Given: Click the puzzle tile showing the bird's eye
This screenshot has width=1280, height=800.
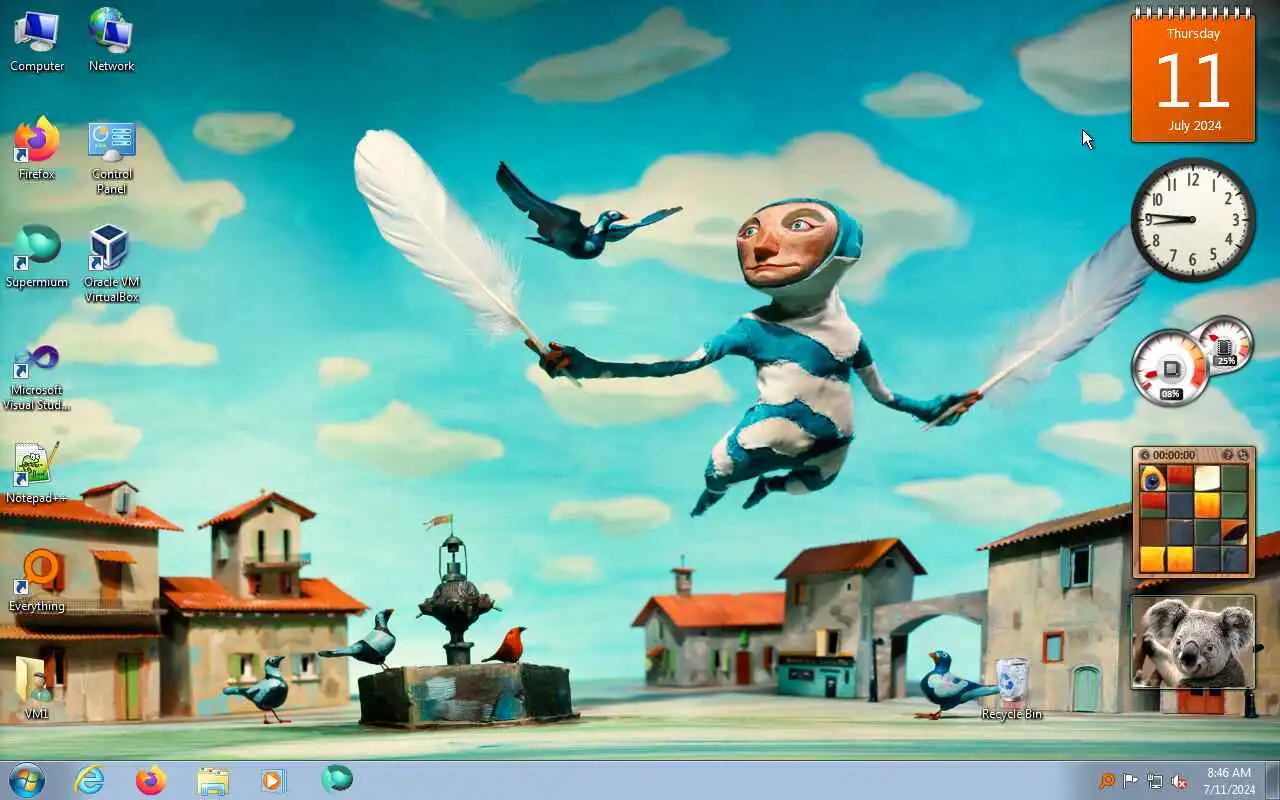Looking at the screenshot, I should 1153,478.
